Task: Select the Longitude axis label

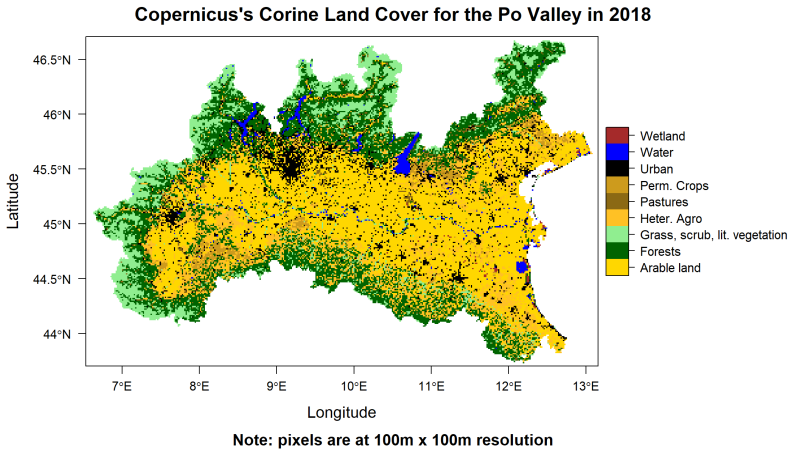Action: coord(341,413)
